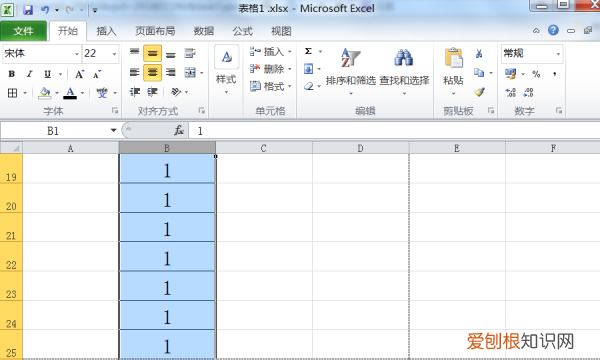The height and width of the screenshot is (360, 600).
Task: Click the Decrease Indent icon
Action: tap(134, 92)
